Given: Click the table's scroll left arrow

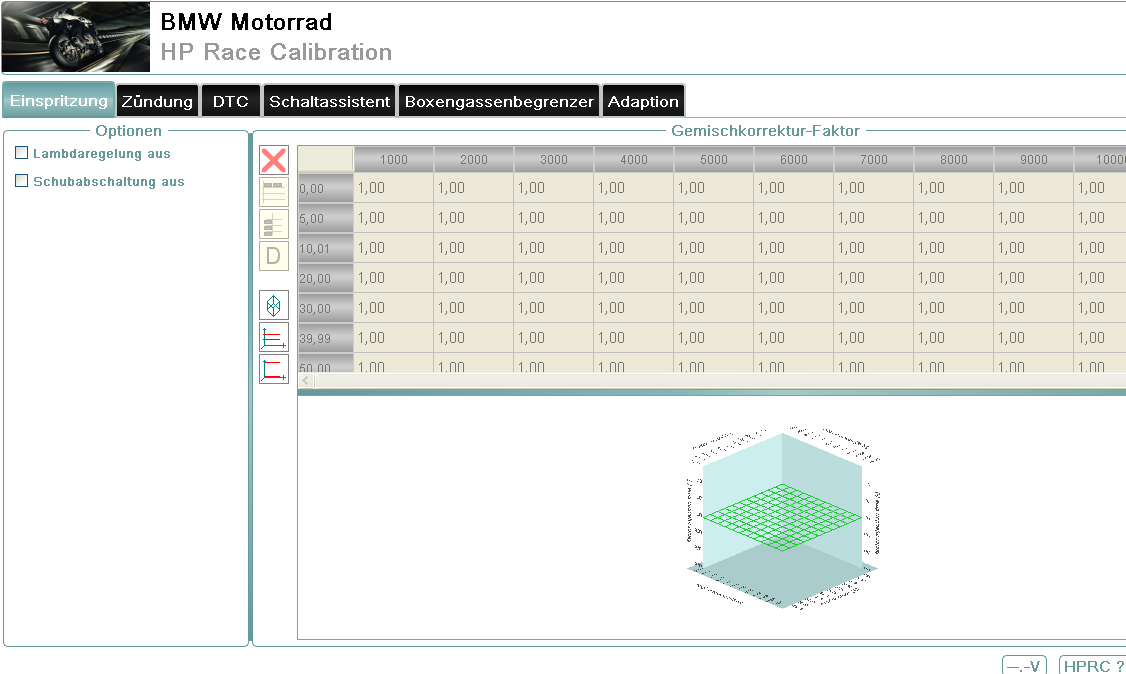Looking at the screenshot, I should click(x=306, y=381).
